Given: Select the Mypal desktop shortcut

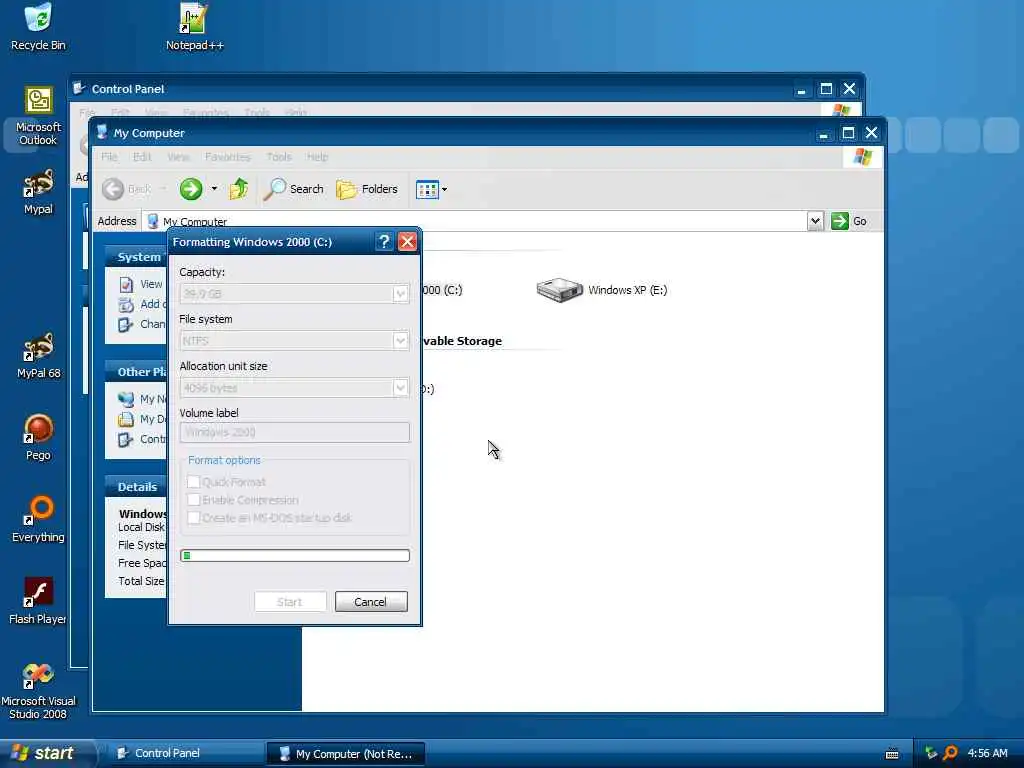Looking at the screenshot, I should (x=38, y=192).
